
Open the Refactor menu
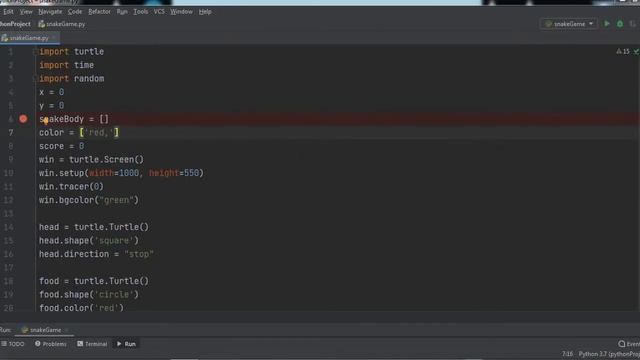(99, 12)
